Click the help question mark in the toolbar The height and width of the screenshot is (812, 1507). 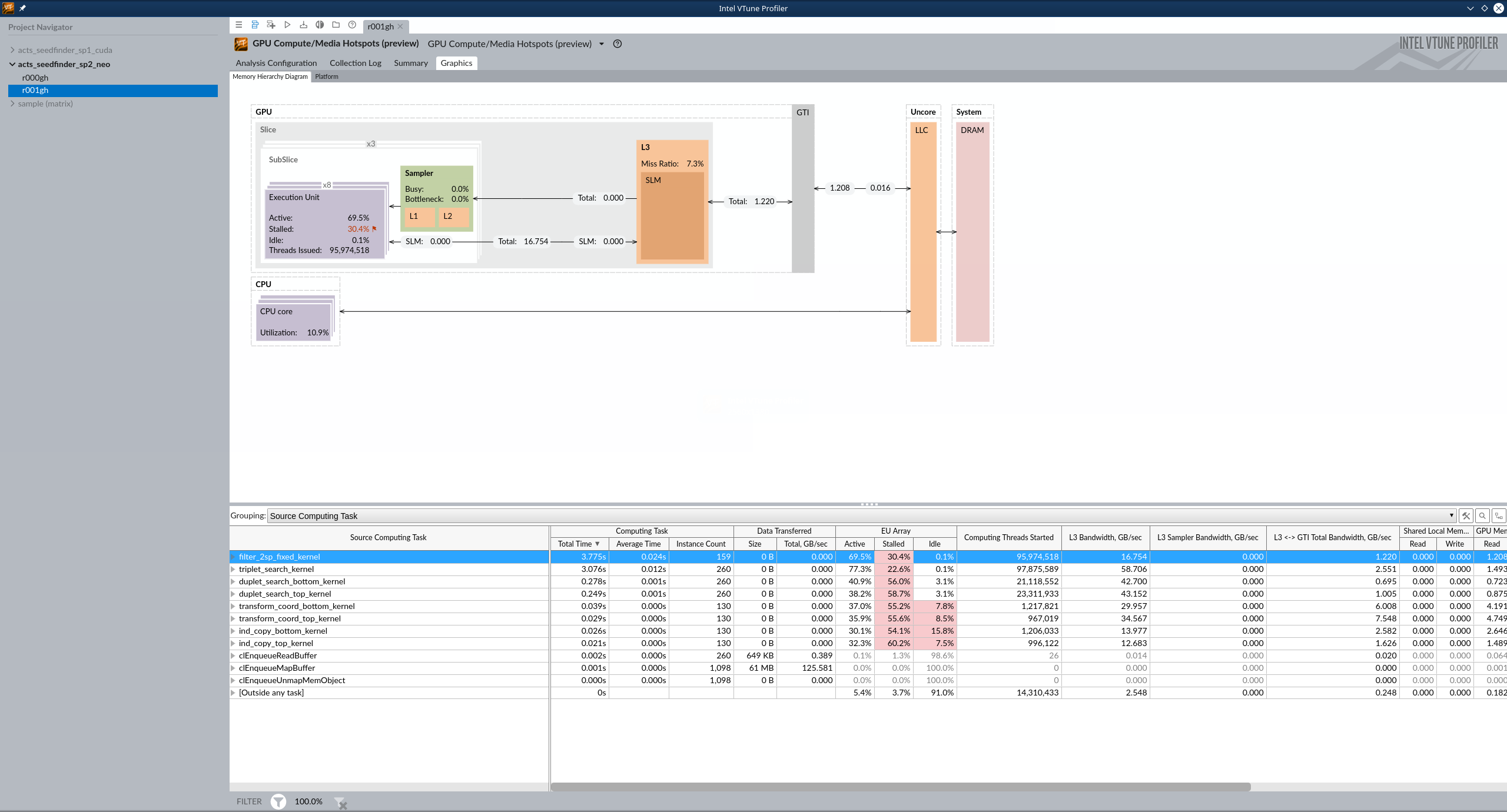click(x=352, y=25)
